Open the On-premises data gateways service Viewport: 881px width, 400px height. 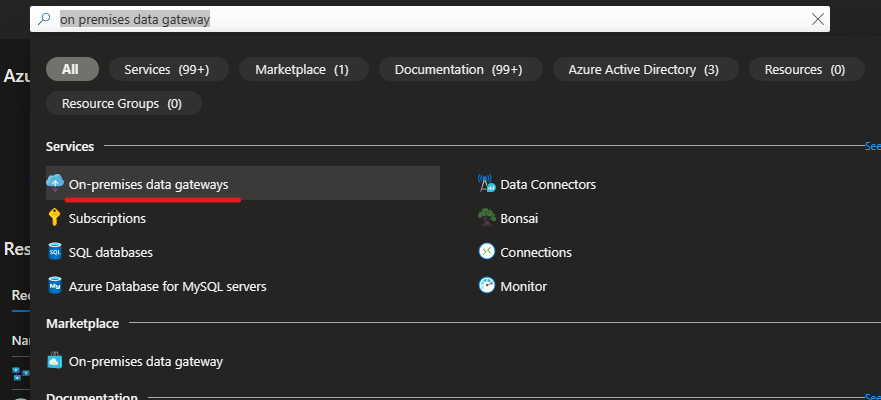coord(243,183)
